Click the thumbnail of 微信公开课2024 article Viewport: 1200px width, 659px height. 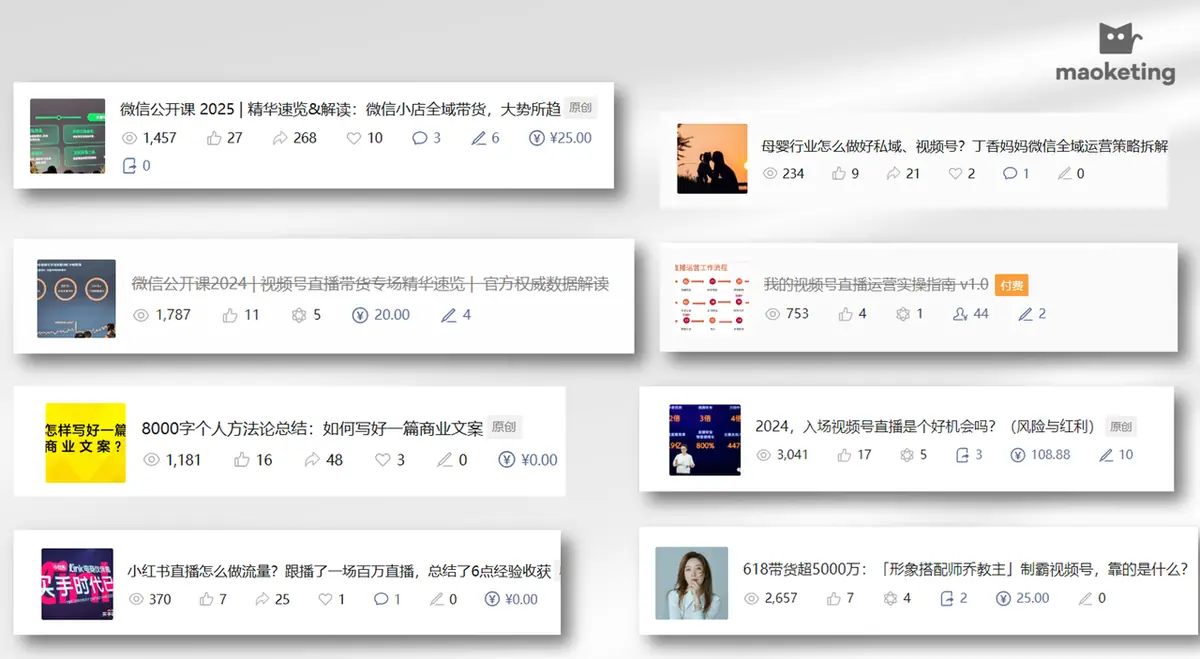pos(77,299)
